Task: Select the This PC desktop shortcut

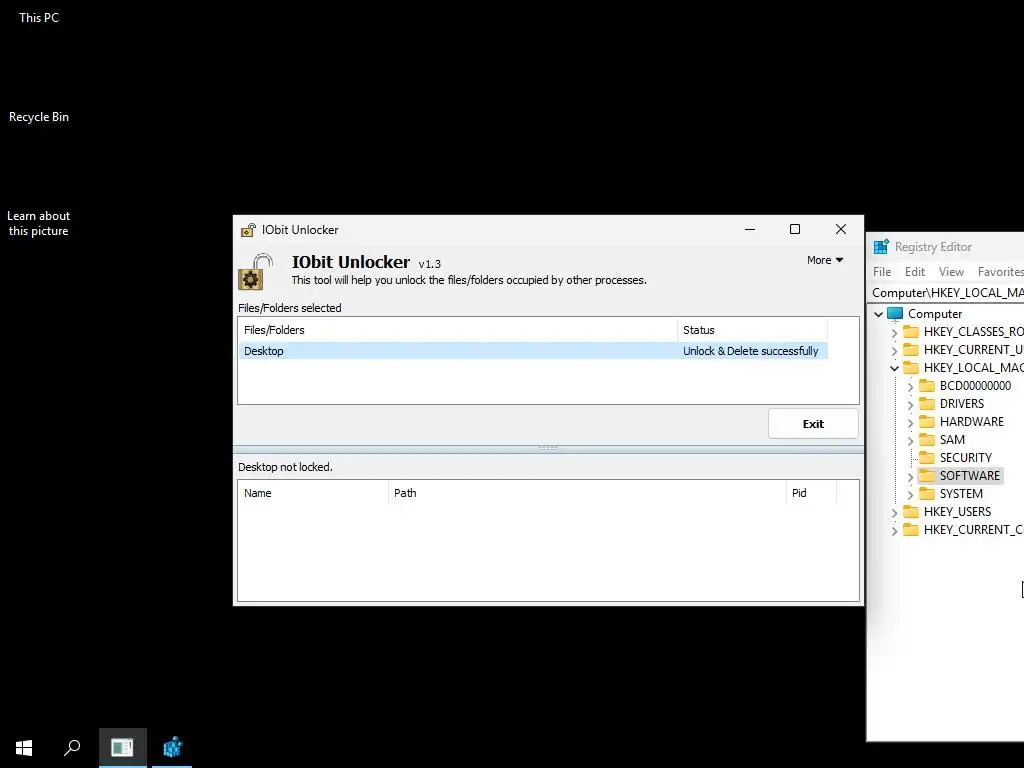Action: [x=39, y=18]
